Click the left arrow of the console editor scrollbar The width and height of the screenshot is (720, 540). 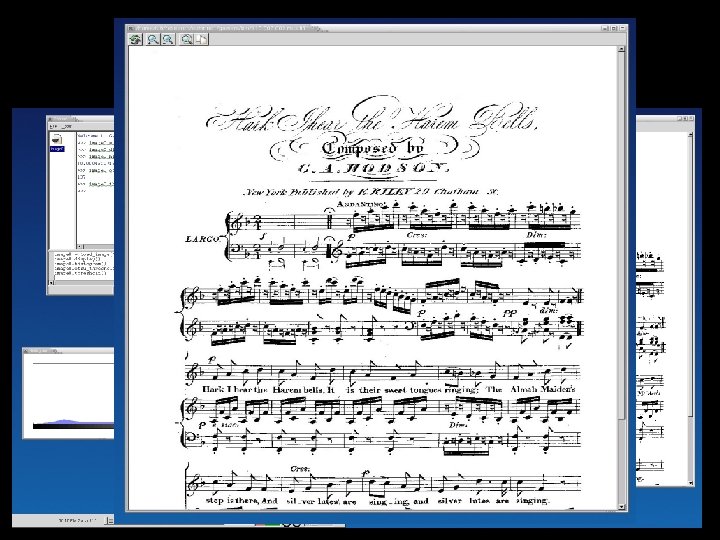pos(52,282)
